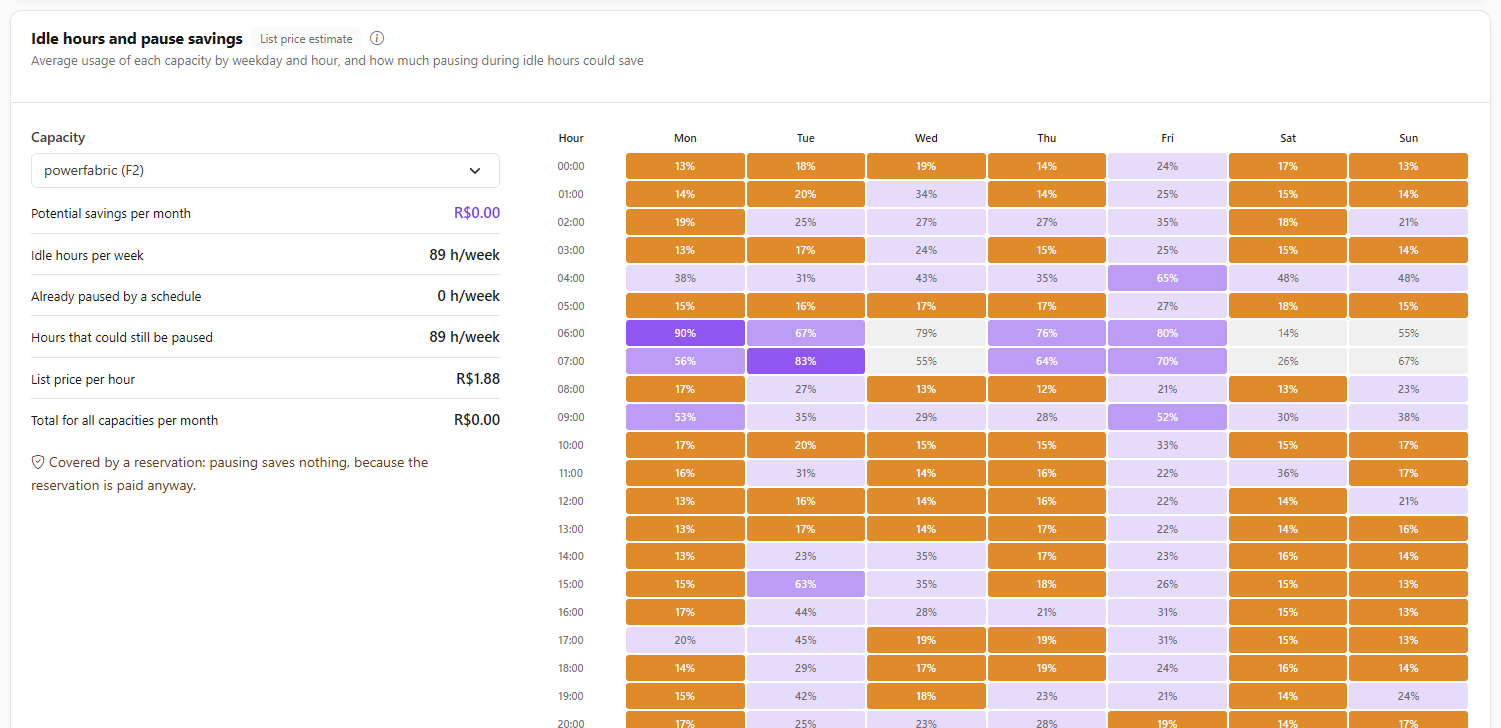Select the Monday 09:00 cell showing 53%

tap(685, 417)
